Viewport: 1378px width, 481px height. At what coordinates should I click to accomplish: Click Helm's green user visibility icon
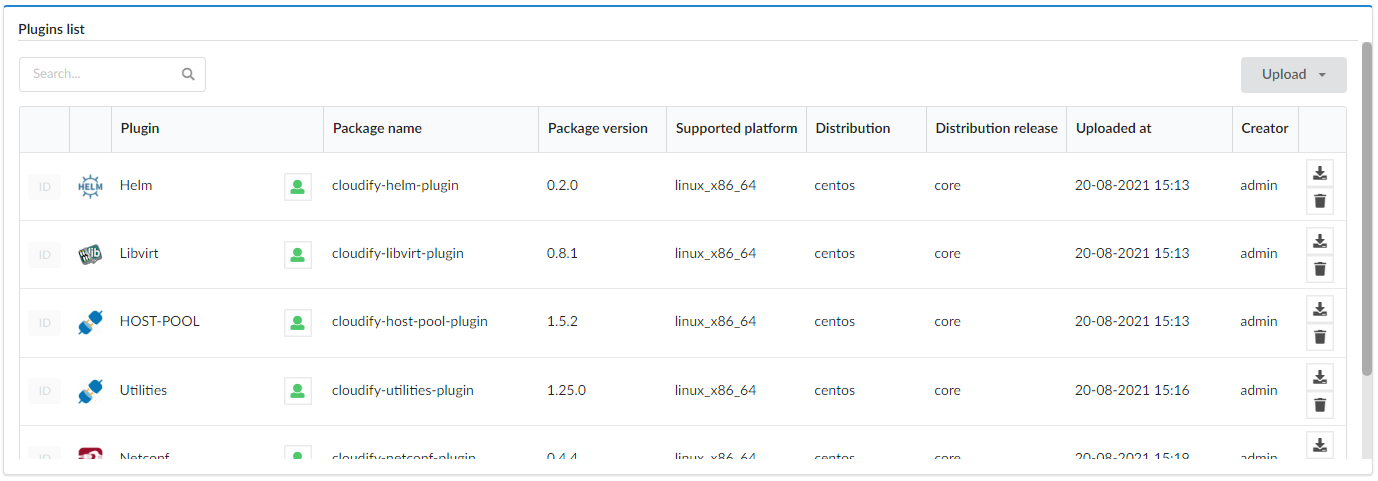click(x=298, y=186)
